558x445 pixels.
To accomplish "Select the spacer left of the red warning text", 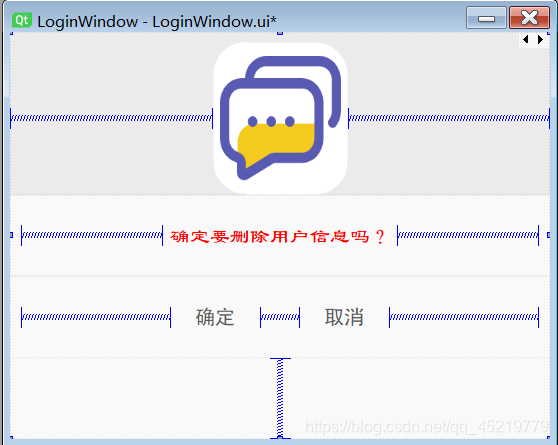I will 92,235.
